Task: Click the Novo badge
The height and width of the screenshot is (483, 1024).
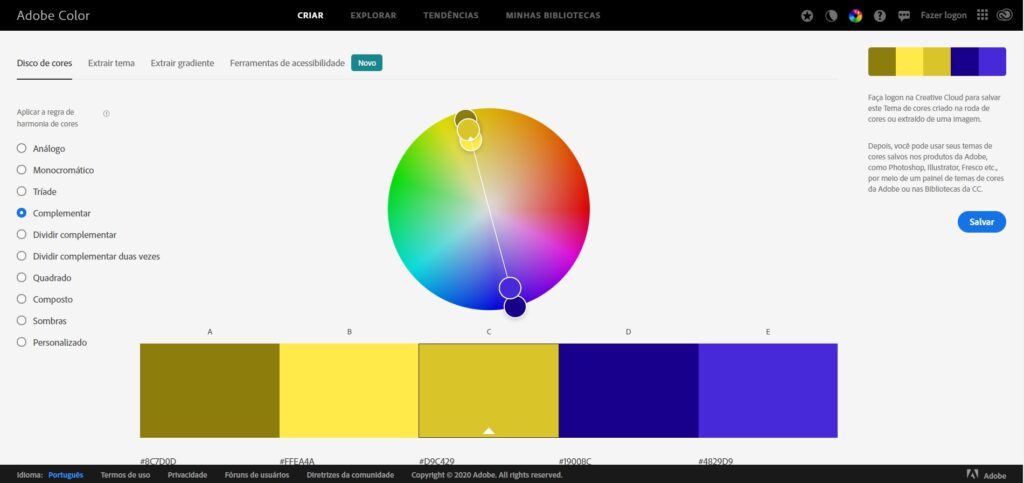Action: [367, 63]
